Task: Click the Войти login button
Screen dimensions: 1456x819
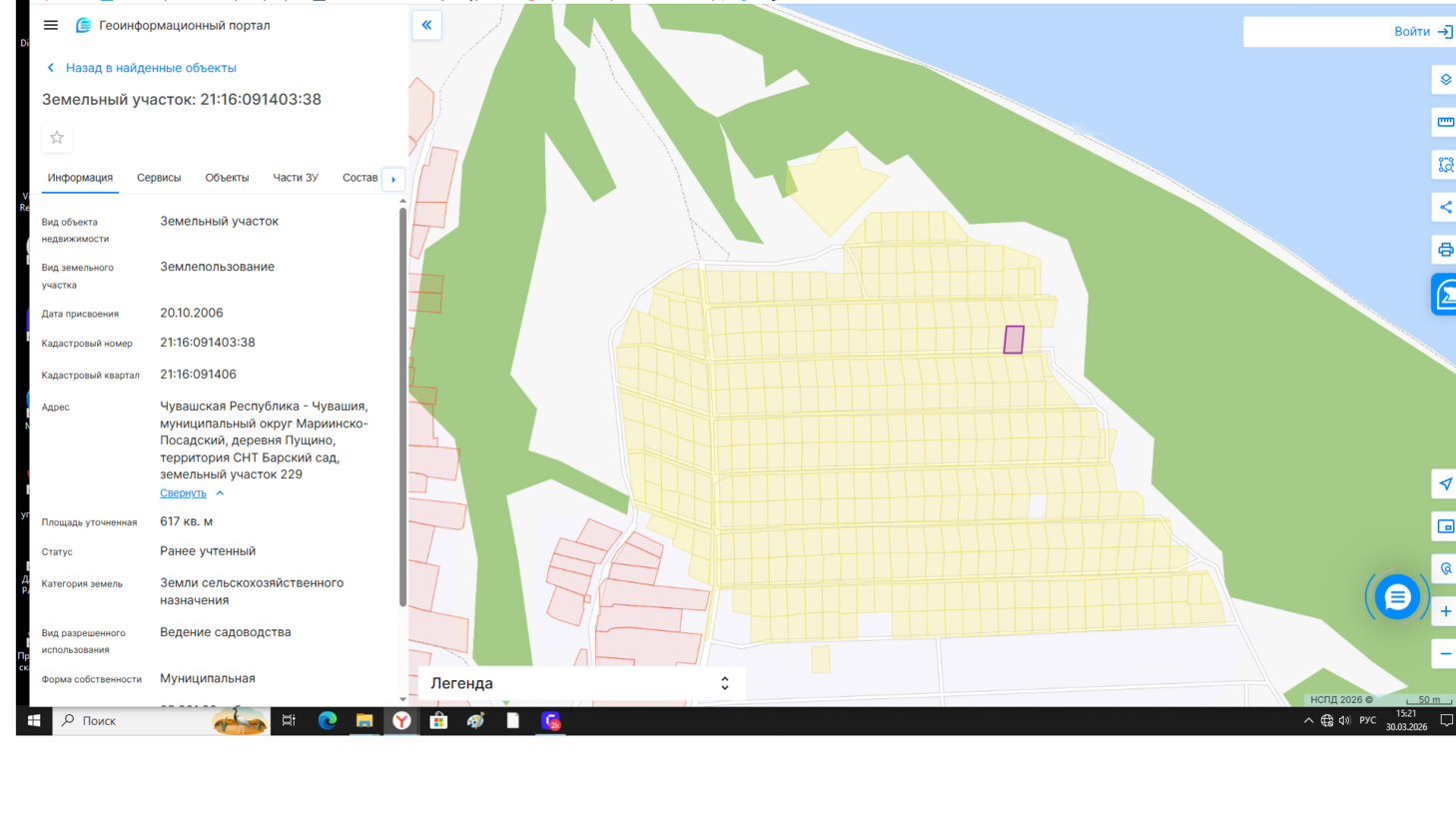Action: click(x=1421, y=32)
